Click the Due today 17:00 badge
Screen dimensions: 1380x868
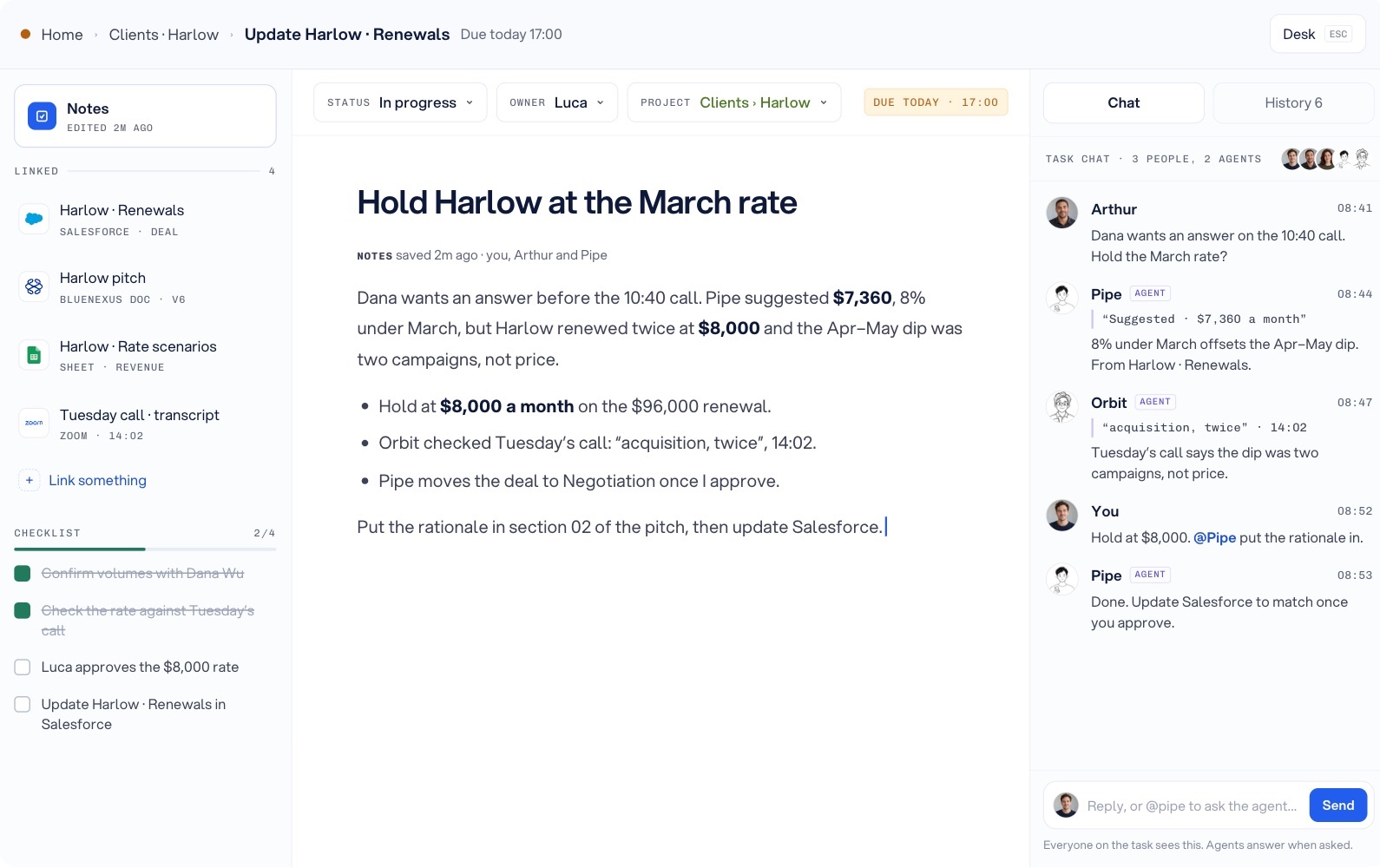(936, 102)
